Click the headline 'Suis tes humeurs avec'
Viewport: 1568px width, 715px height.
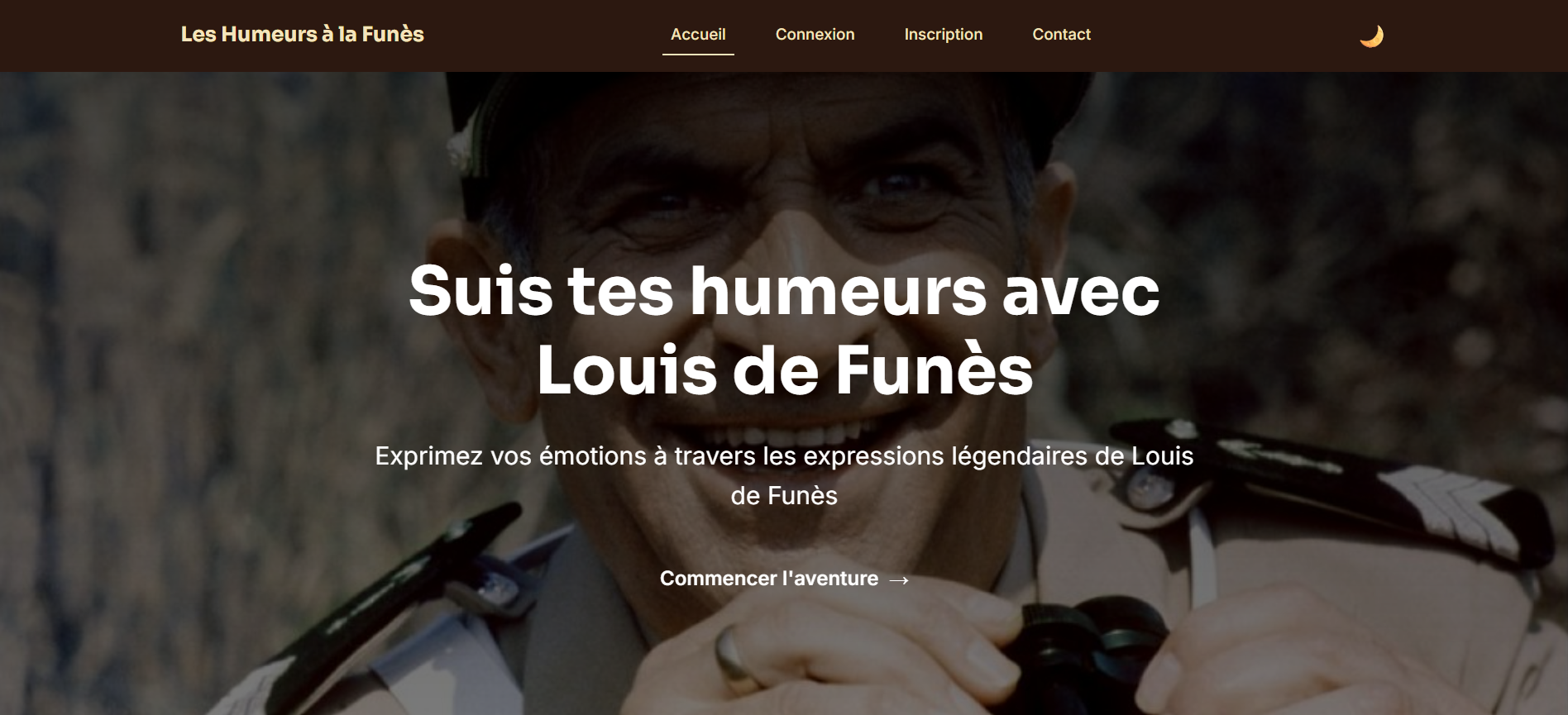tap(784, 291)
